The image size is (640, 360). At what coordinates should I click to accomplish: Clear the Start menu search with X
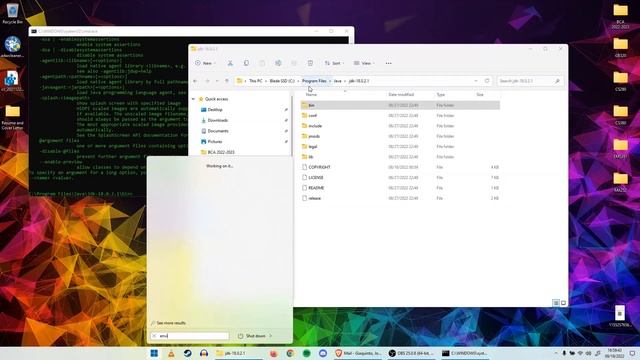click(154, 336)
